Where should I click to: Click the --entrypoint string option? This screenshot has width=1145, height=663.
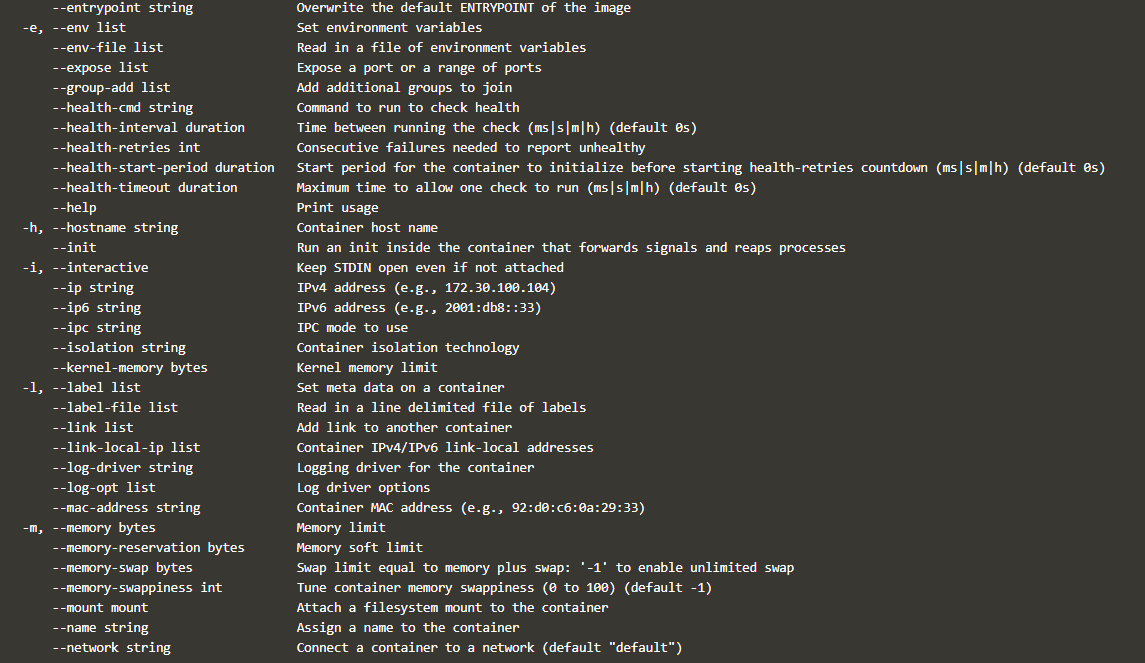(x=122, y=8)
